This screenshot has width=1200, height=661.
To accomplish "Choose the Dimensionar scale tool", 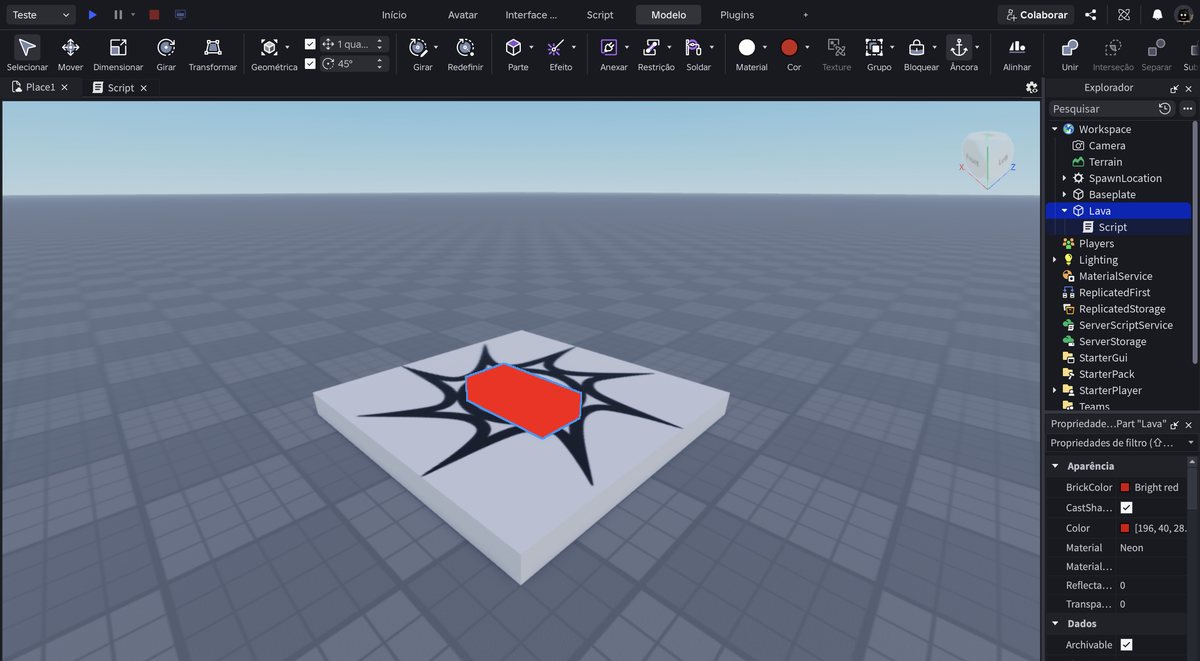I will coord(118,54).
